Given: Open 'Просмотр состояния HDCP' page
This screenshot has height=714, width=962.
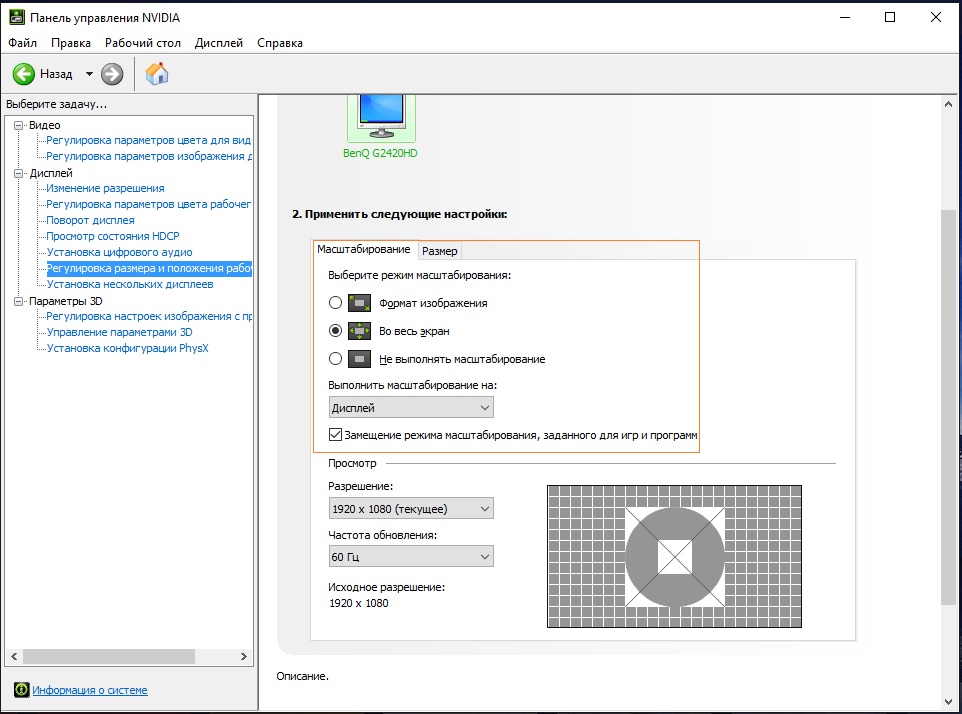Looking at the screenshot, I should coord(113,236).
